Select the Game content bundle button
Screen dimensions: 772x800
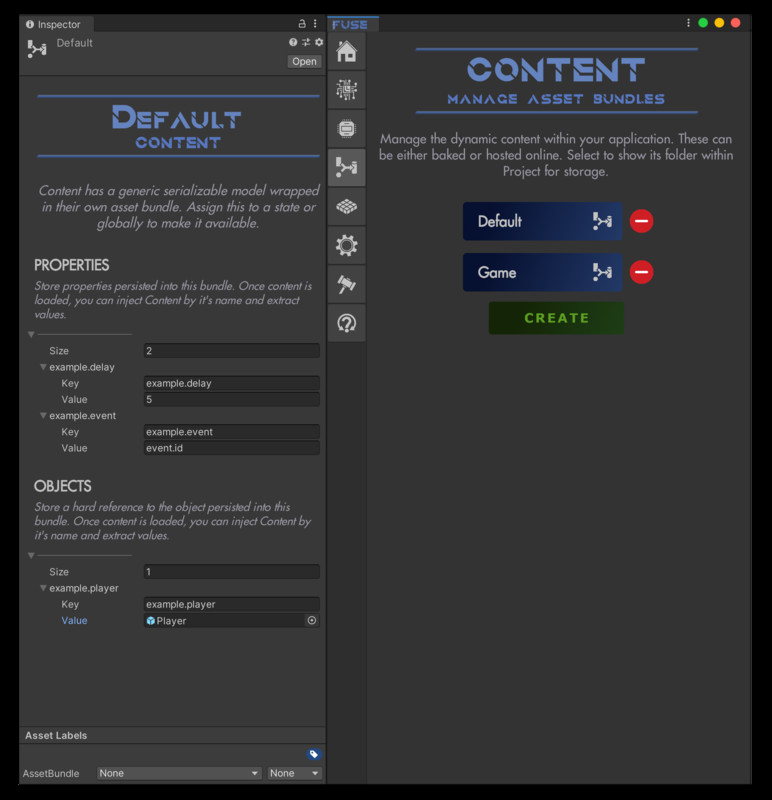click(542, 272)
